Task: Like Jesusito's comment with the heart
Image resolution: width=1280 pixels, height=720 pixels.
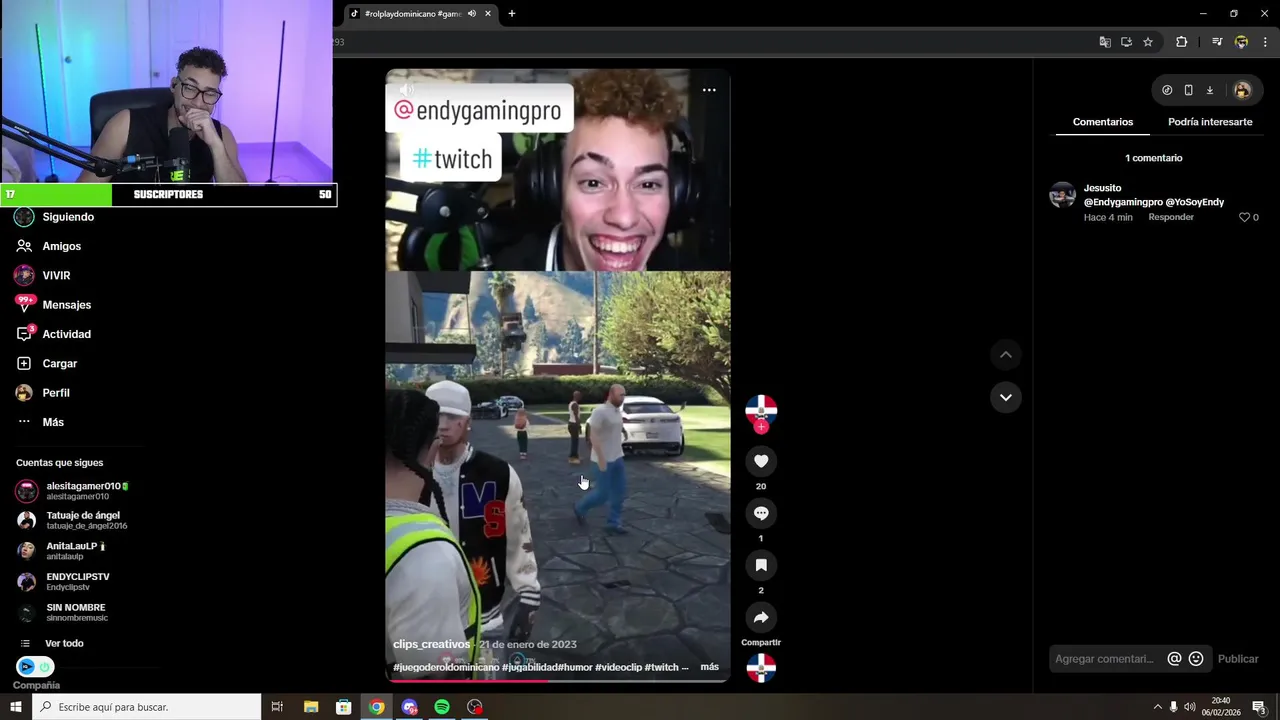Action: [1245, 217]
